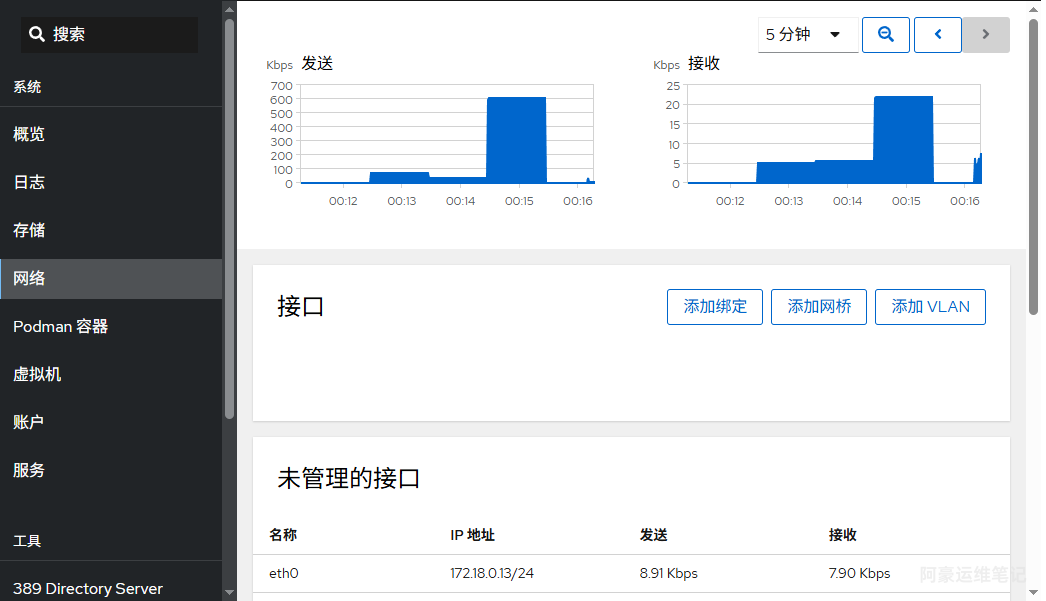Screen dimensions: 1046x601
Task: Click the 7.90 Kbps receiving value
Action: tap(859, 573)
